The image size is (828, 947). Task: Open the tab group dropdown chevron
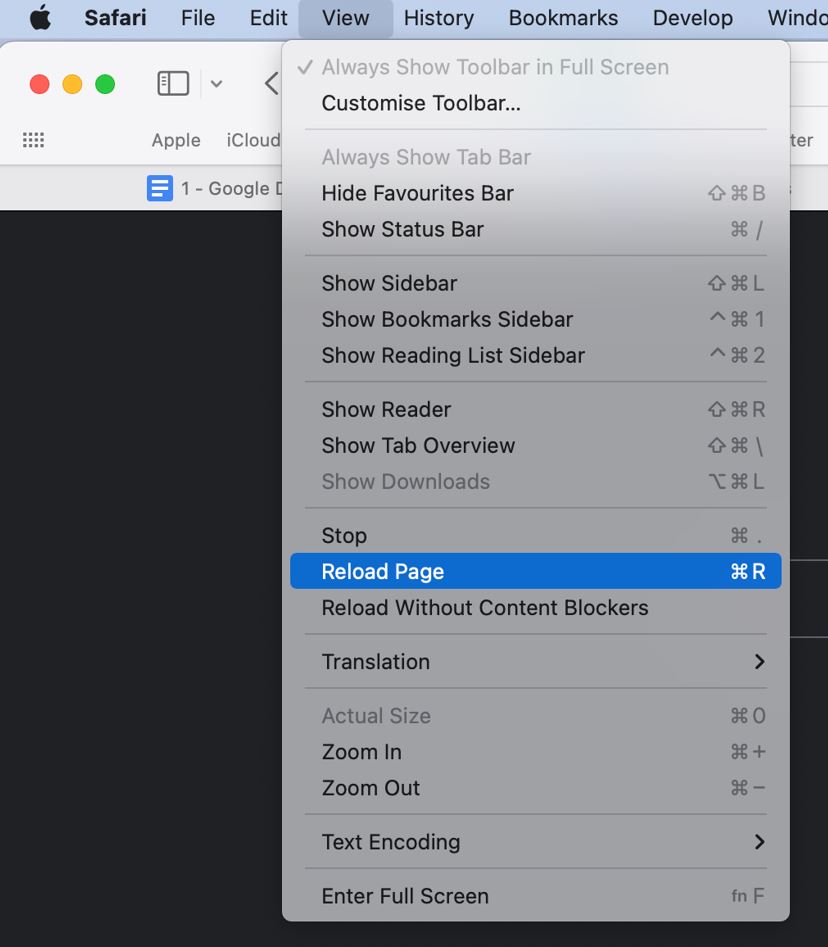coord(216,84)
